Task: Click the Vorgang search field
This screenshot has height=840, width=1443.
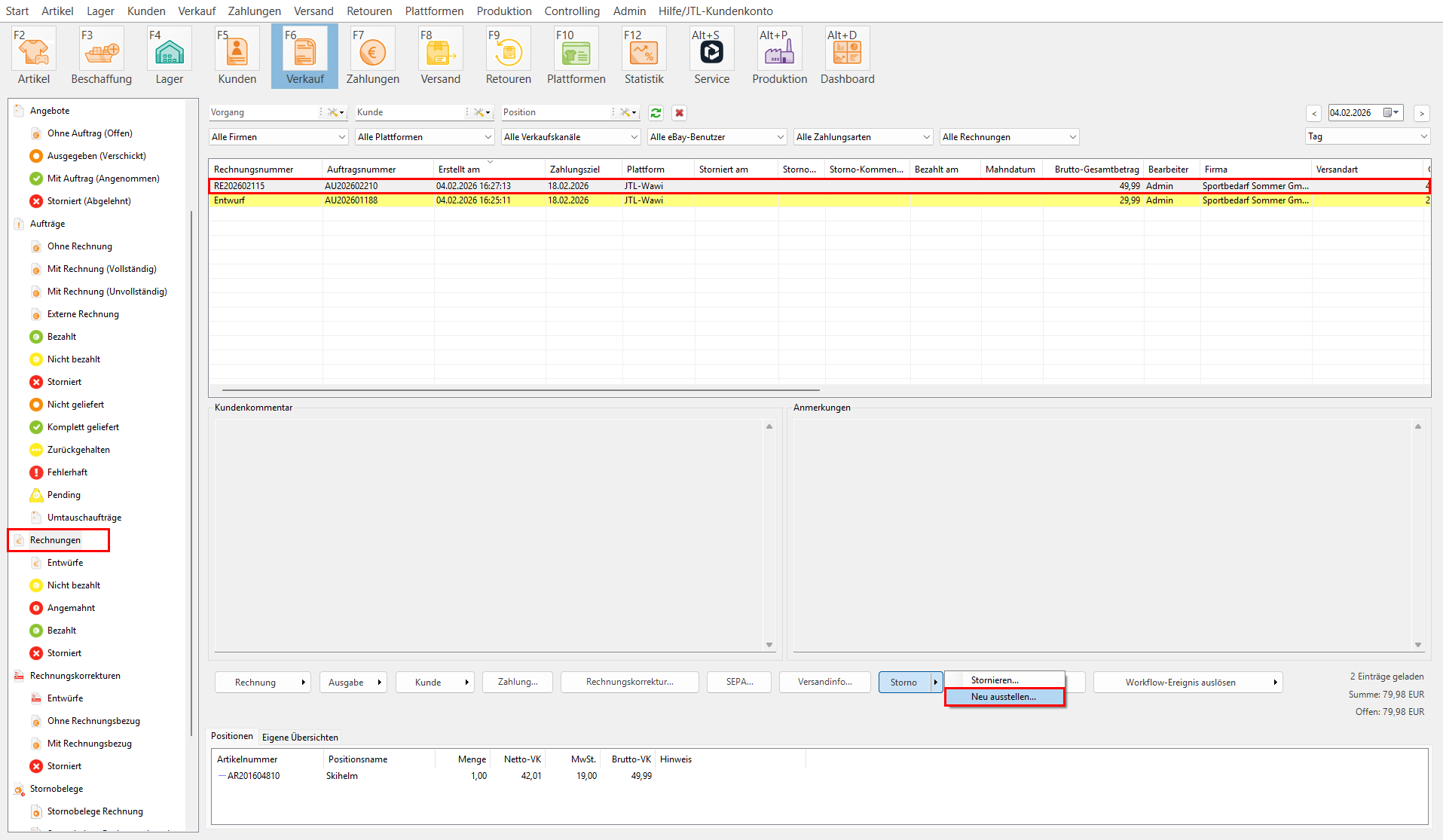Action: [x=264, y=112]
